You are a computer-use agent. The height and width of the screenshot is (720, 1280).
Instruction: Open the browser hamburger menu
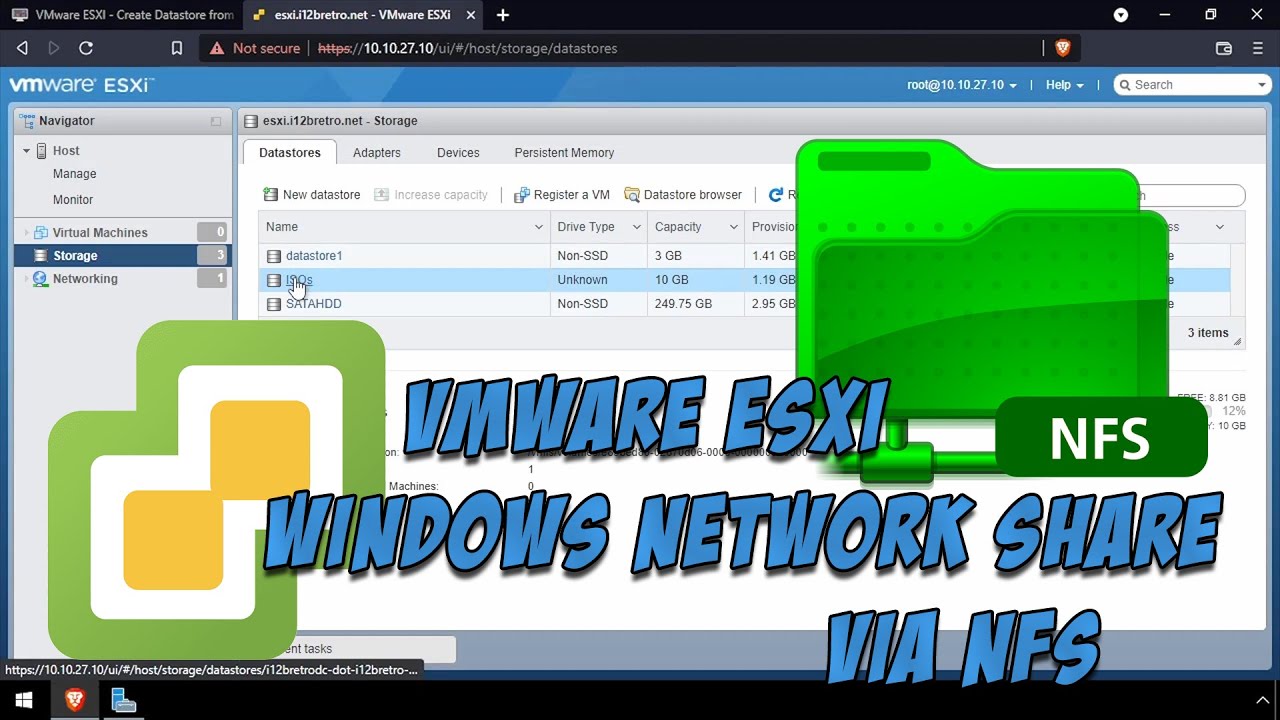tap(1258, 48)
